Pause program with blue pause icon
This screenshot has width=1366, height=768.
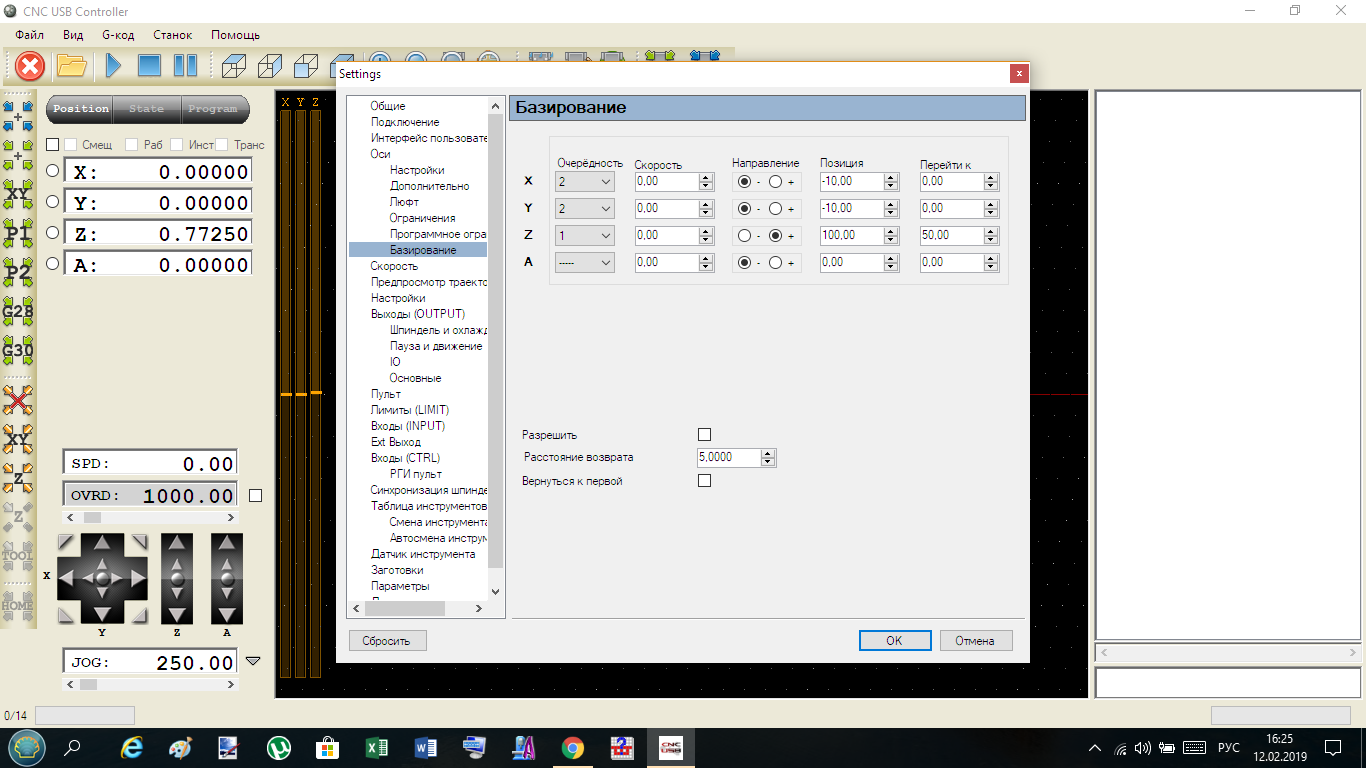[x=186, y=66]
